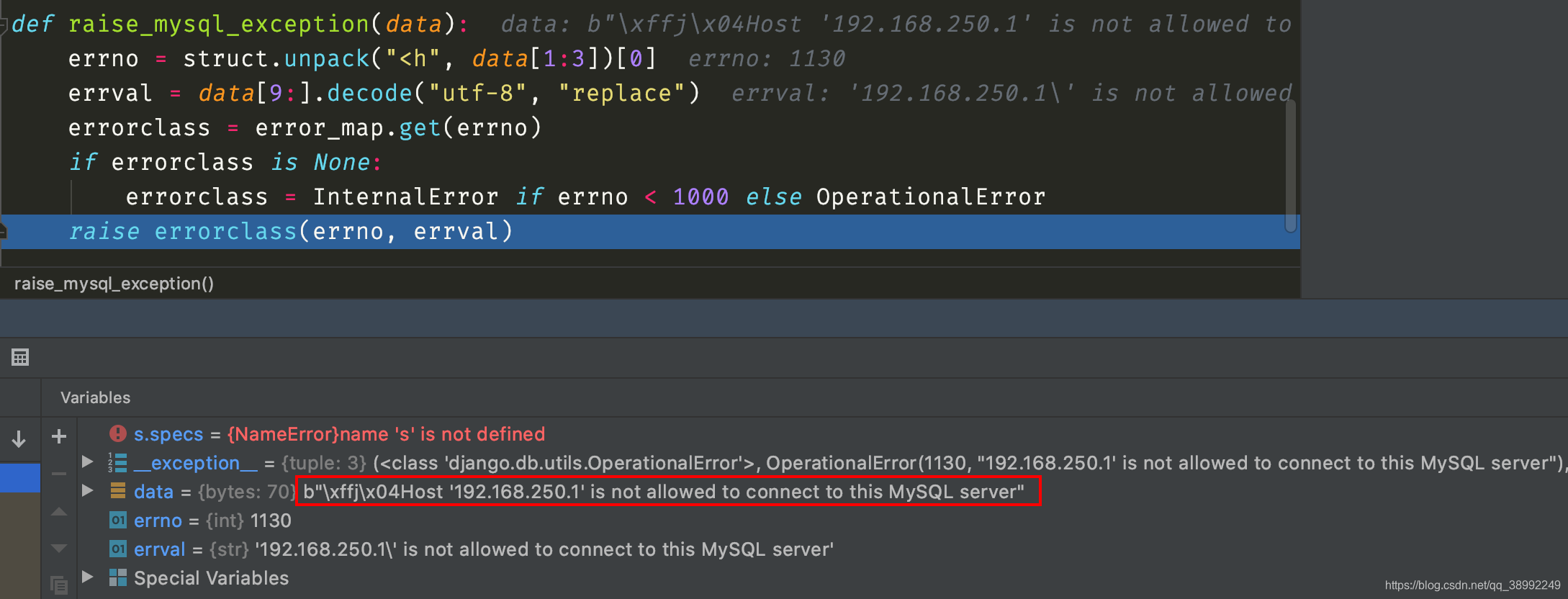Click the InternalError assignment line
Screen dimensions: 1568x599
coord(586,197)
